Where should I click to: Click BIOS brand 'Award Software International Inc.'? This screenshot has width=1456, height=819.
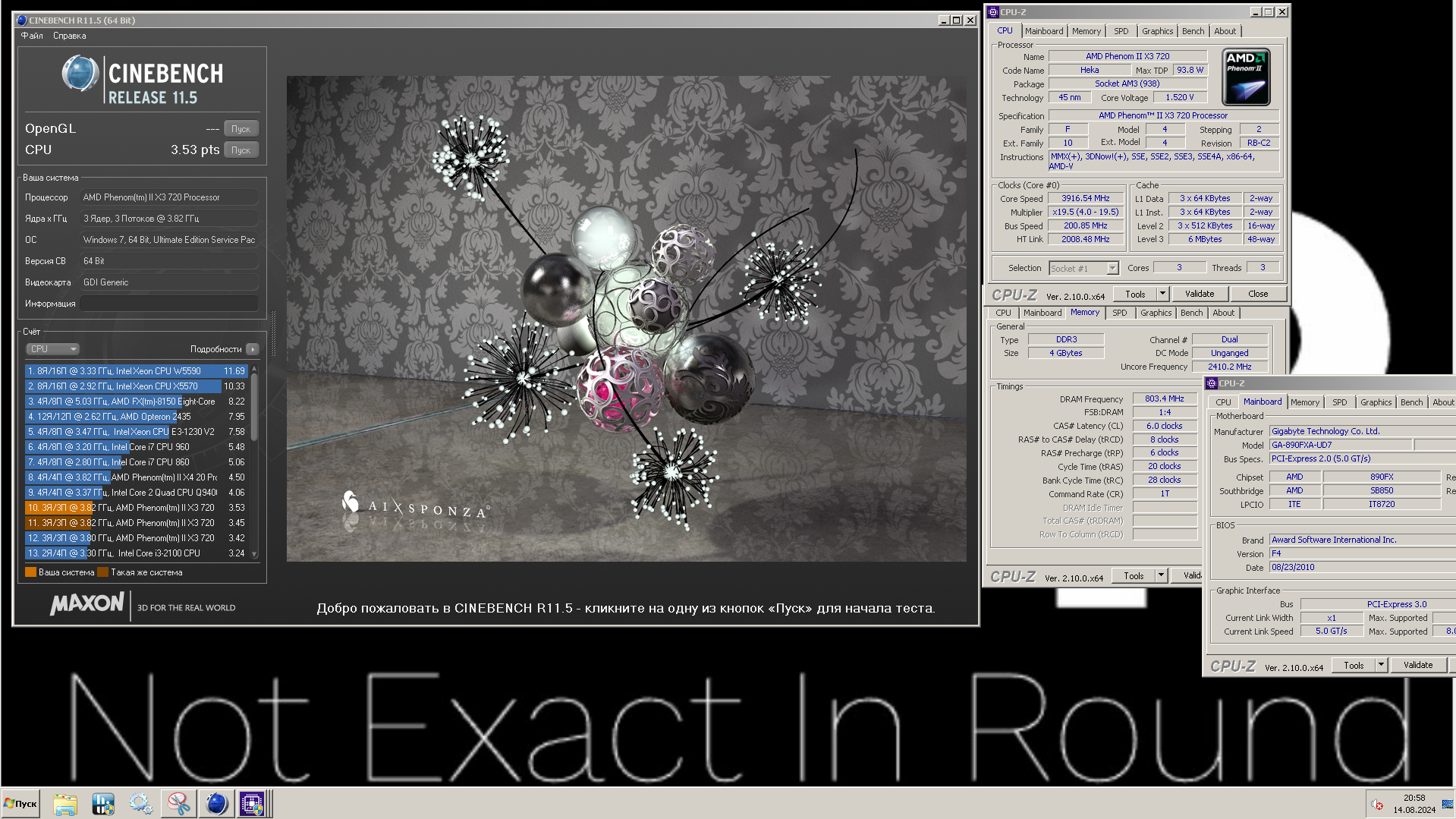click(1362, 540)
